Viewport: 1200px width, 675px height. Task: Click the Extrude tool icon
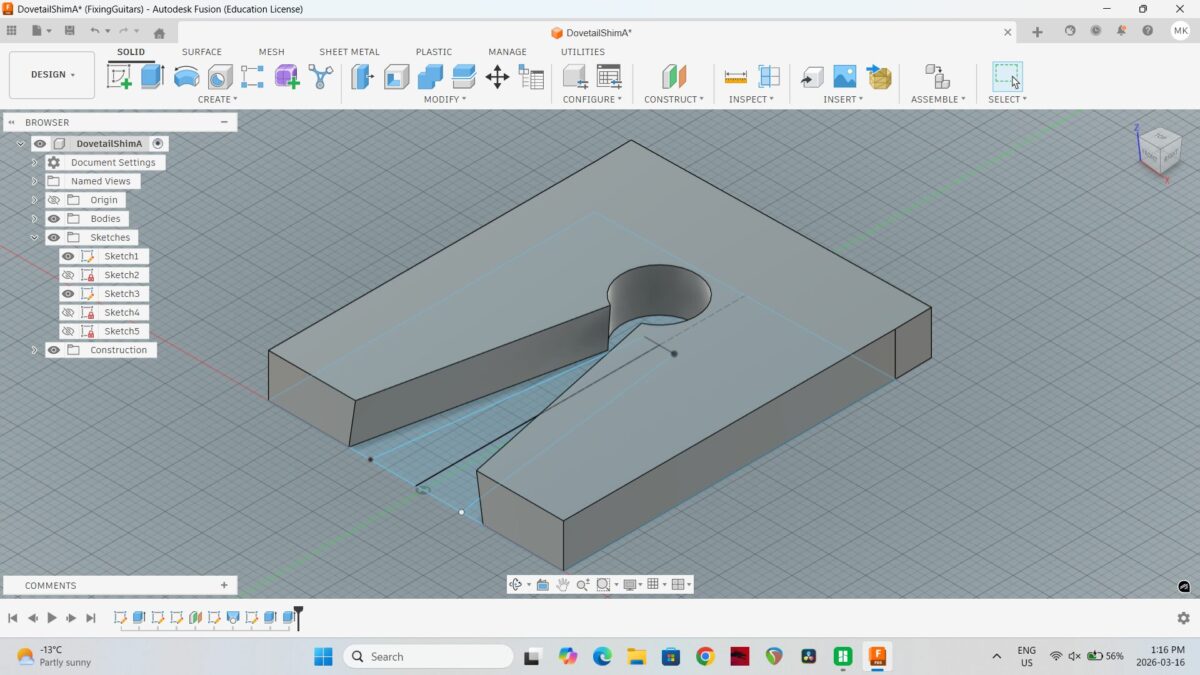tap(152, 77)
